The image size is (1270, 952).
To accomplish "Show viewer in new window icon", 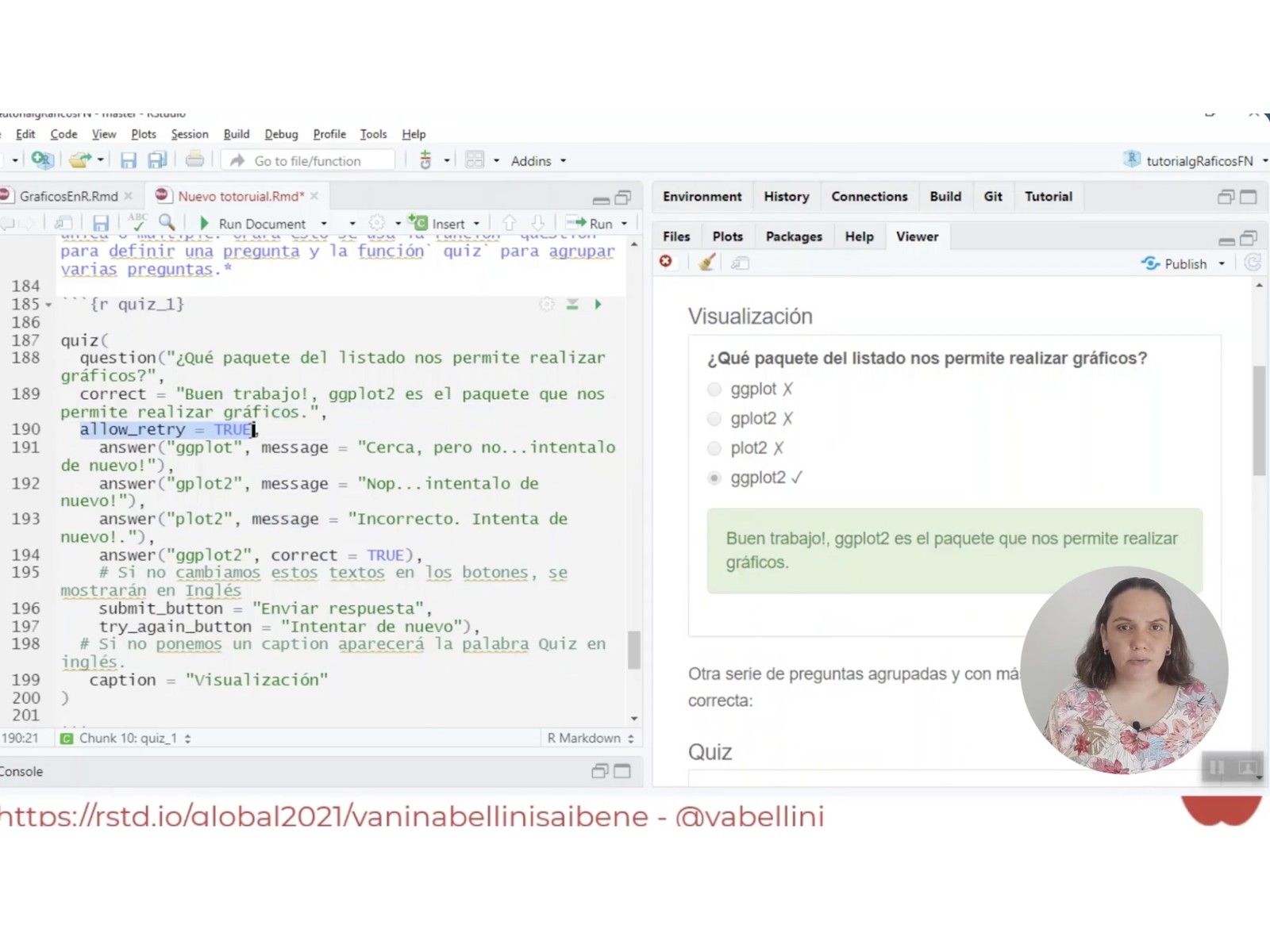I will (740, 263).
